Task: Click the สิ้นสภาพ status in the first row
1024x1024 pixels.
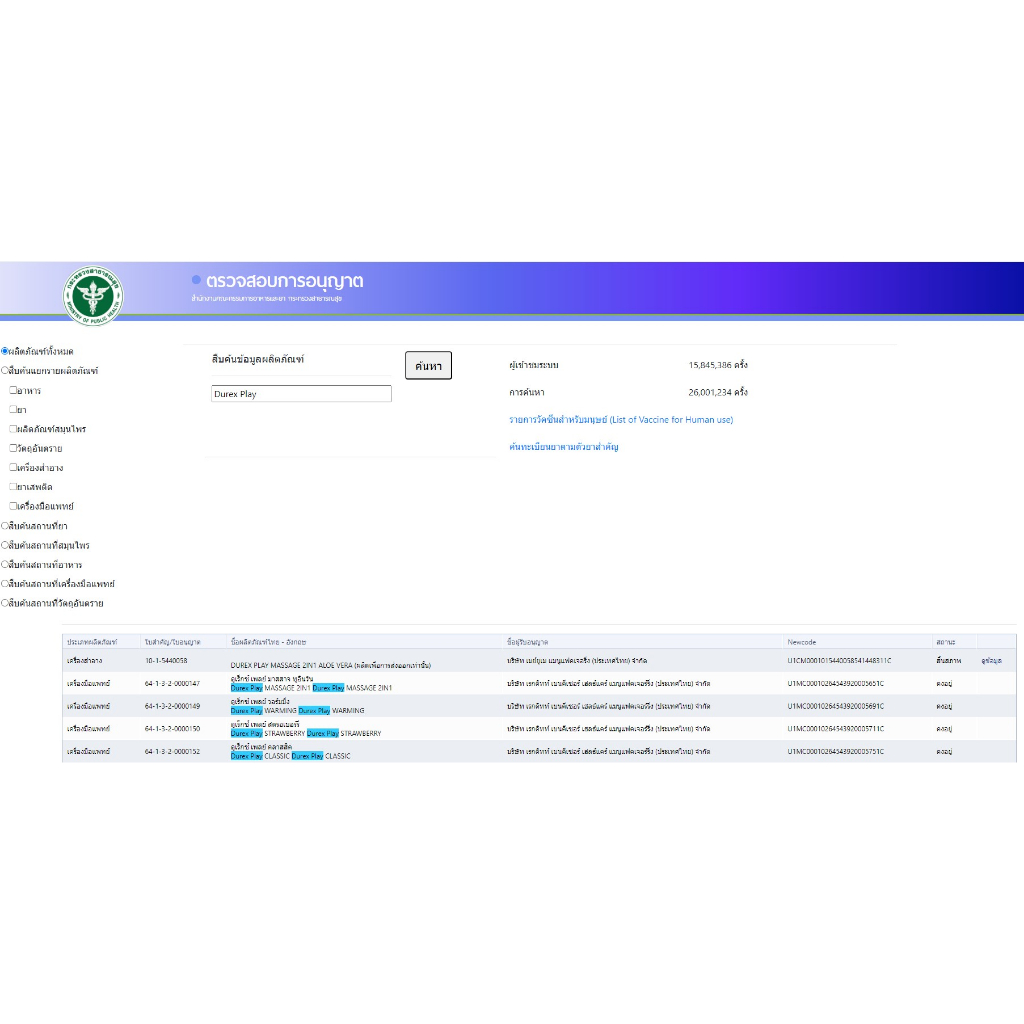Action: point(948,661)
